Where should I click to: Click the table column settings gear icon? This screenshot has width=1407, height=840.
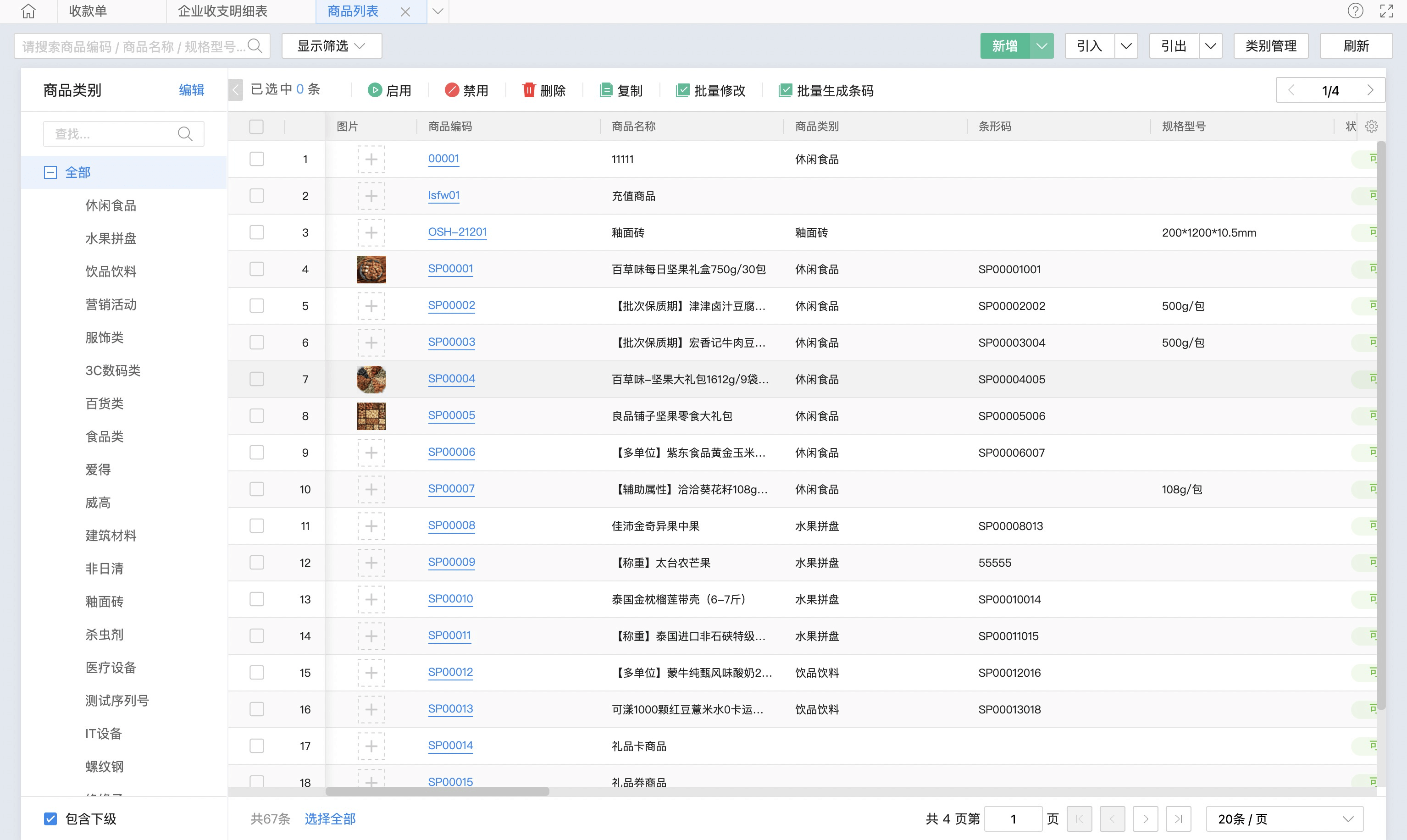click(x=1371, y=126)
